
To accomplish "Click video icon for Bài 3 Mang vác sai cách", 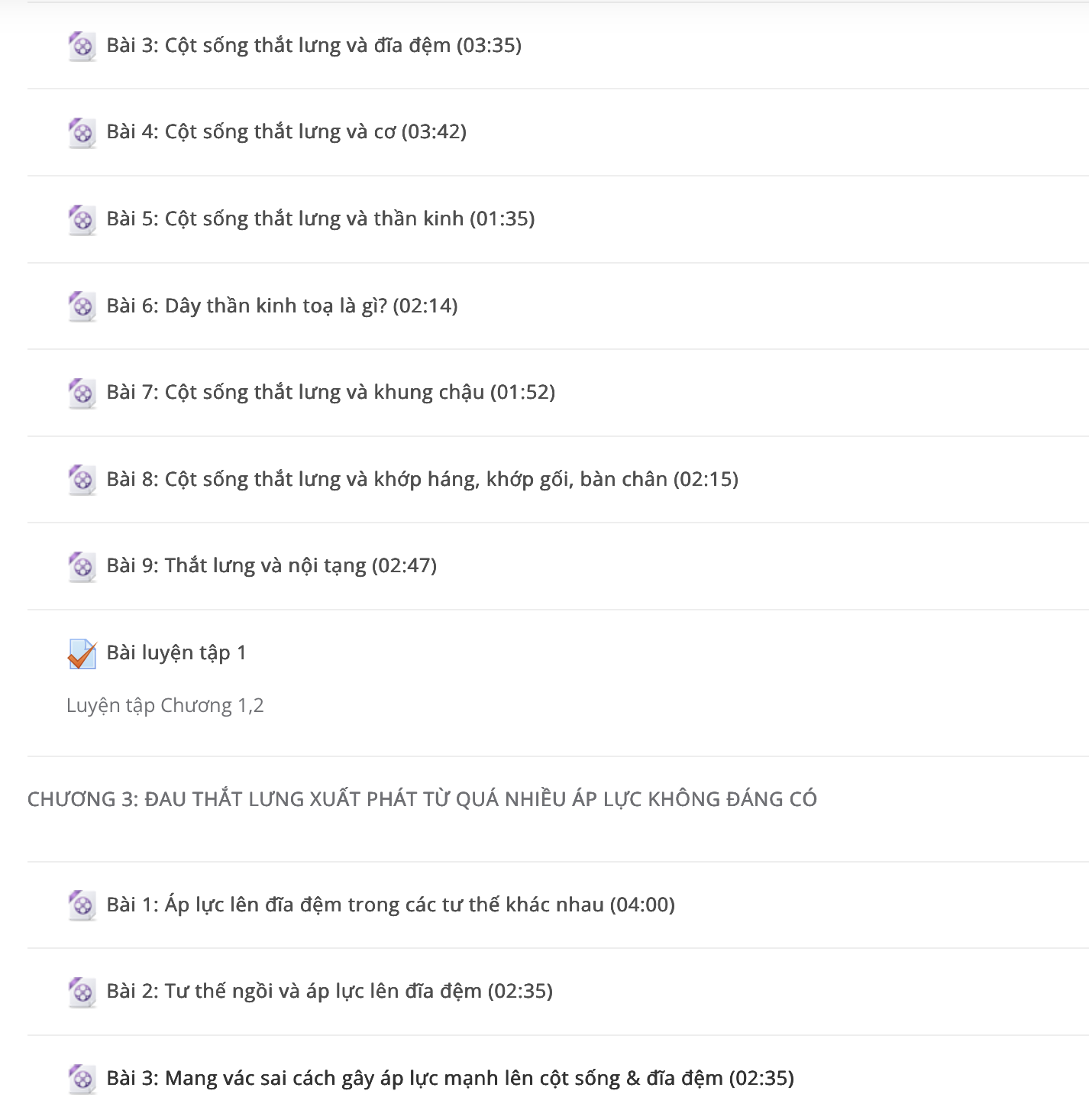I will pyautogui.click(x=82, y=1080).
